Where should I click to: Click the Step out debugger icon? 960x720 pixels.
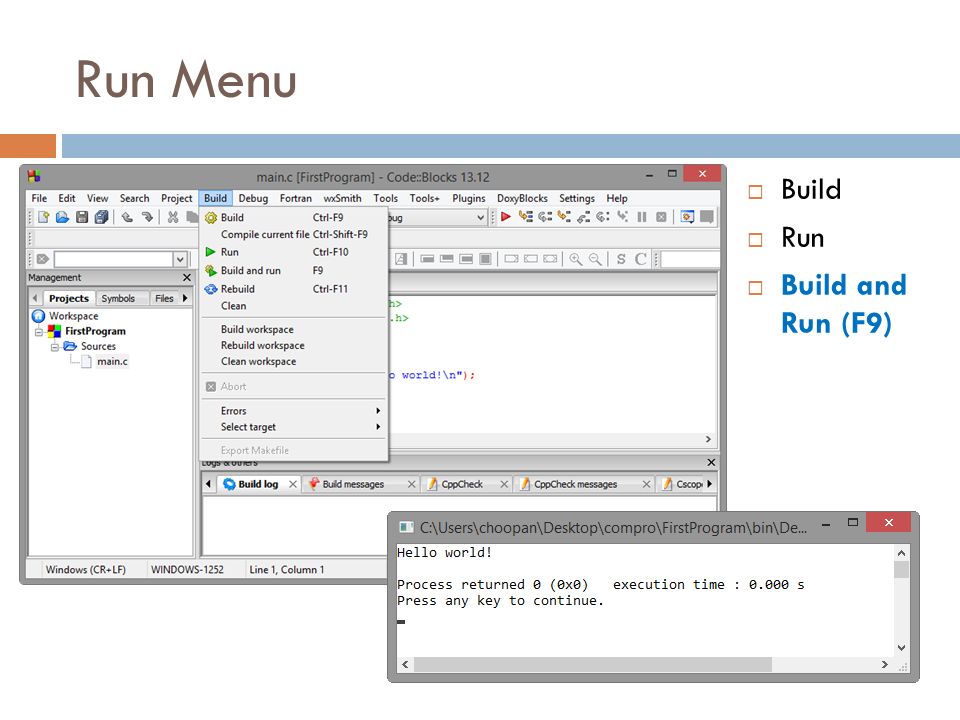583,217
